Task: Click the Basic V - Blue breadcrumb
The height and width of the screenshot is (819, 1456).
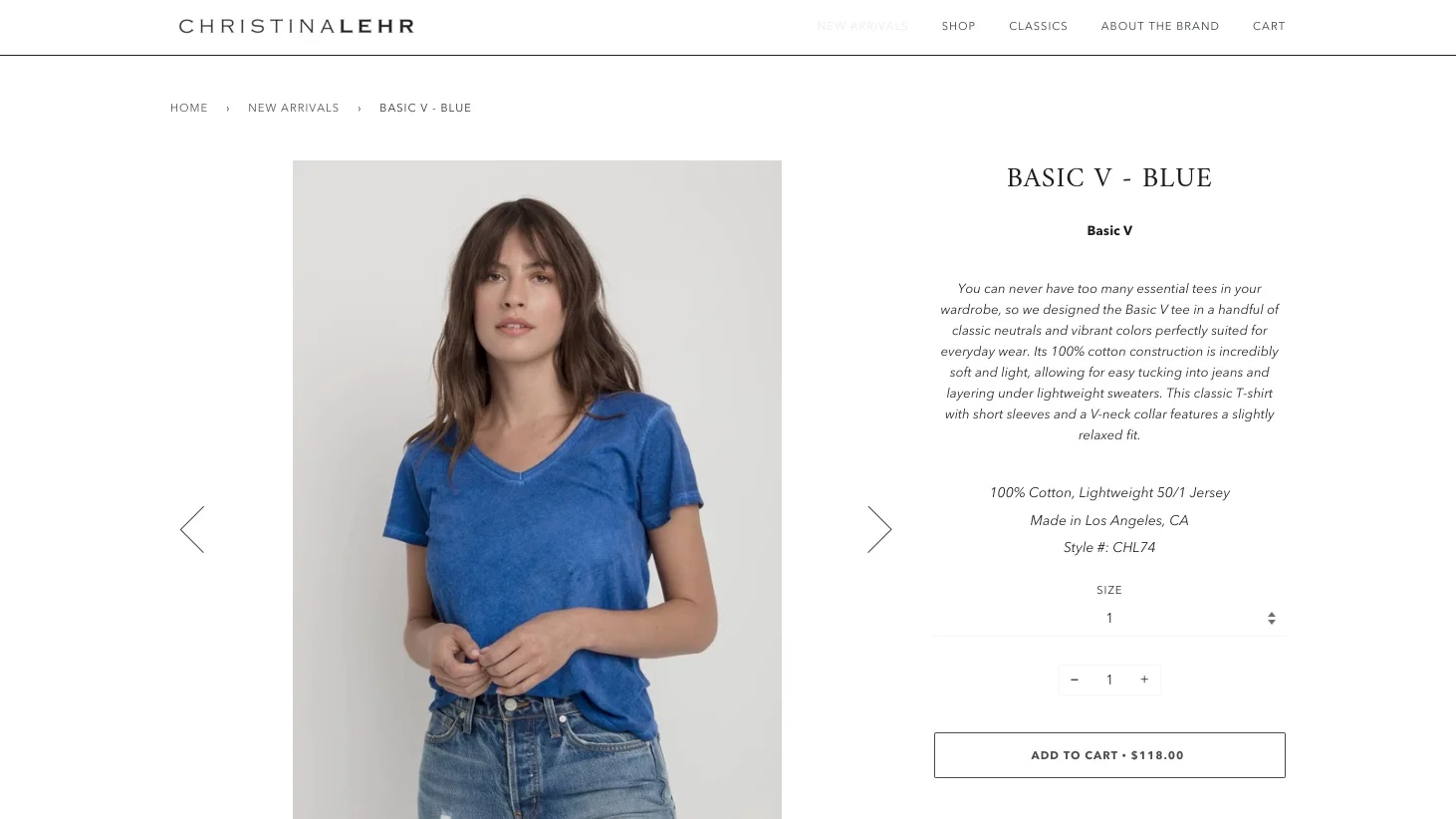Action: tap(425, 108)
